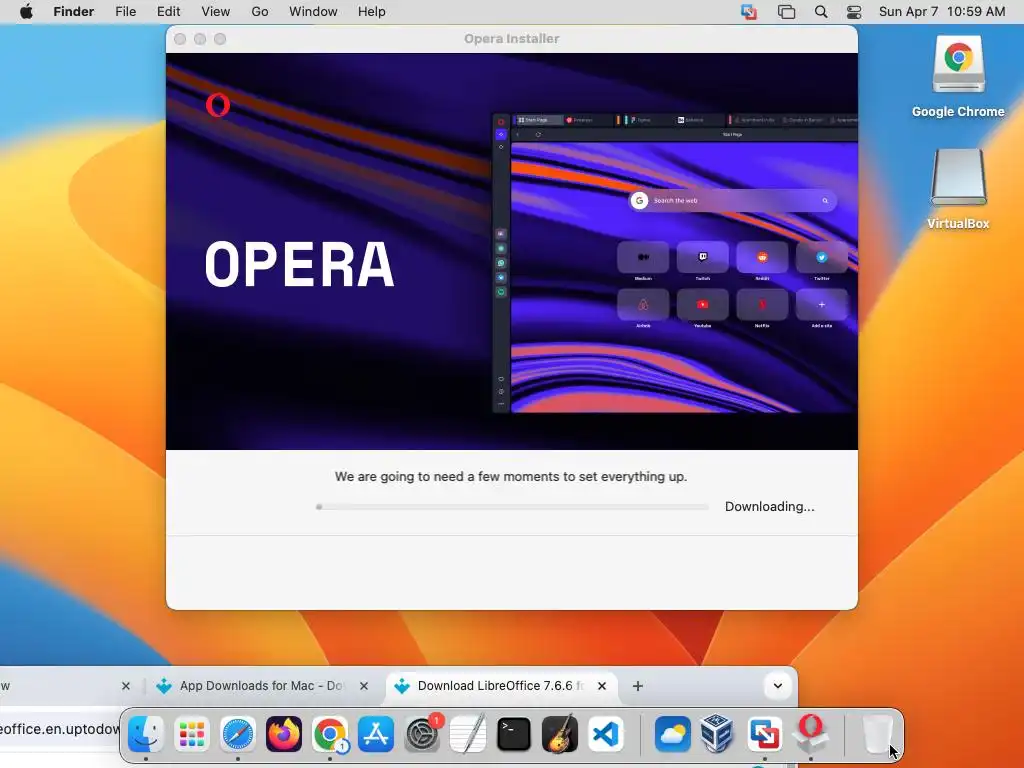The height and width of the screenshot is (768, 1024).
Task: Open Finder from the Dock
Action: 145,734
